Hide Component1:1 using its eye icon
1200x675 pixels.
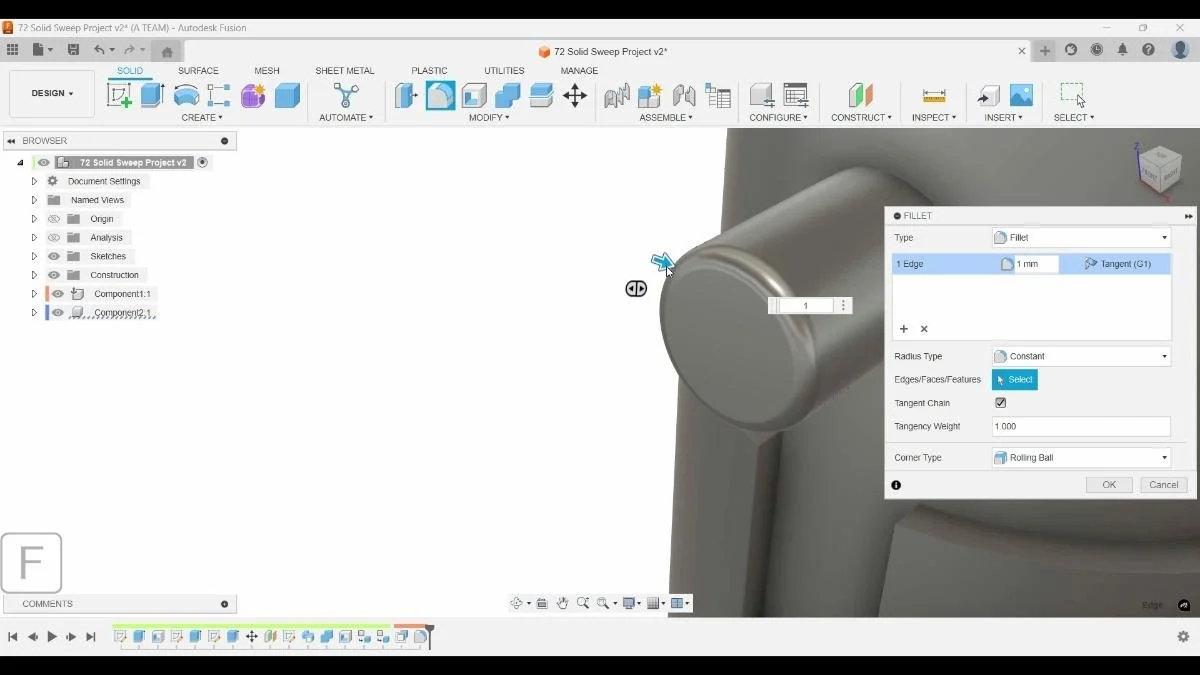click(x=58, y=294)
